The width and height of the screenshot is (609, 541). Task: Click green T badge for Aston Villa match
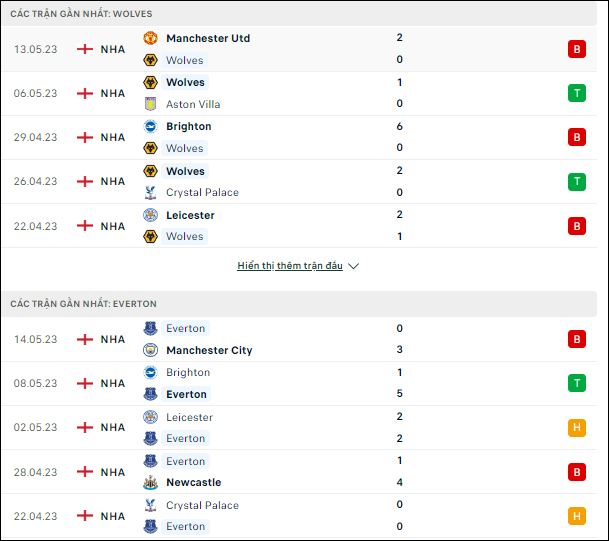[x=577, y=93]
